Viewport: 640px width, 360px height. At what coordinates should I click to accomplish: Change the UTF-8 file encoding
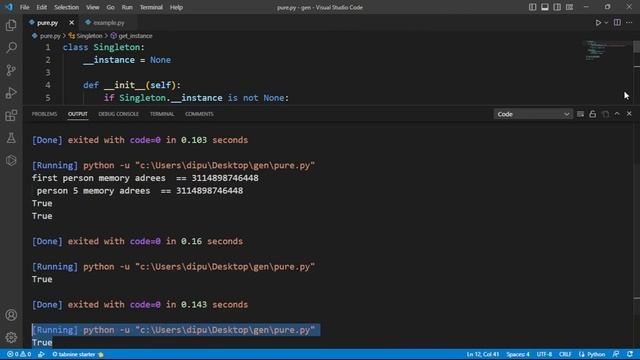(544, 354)
